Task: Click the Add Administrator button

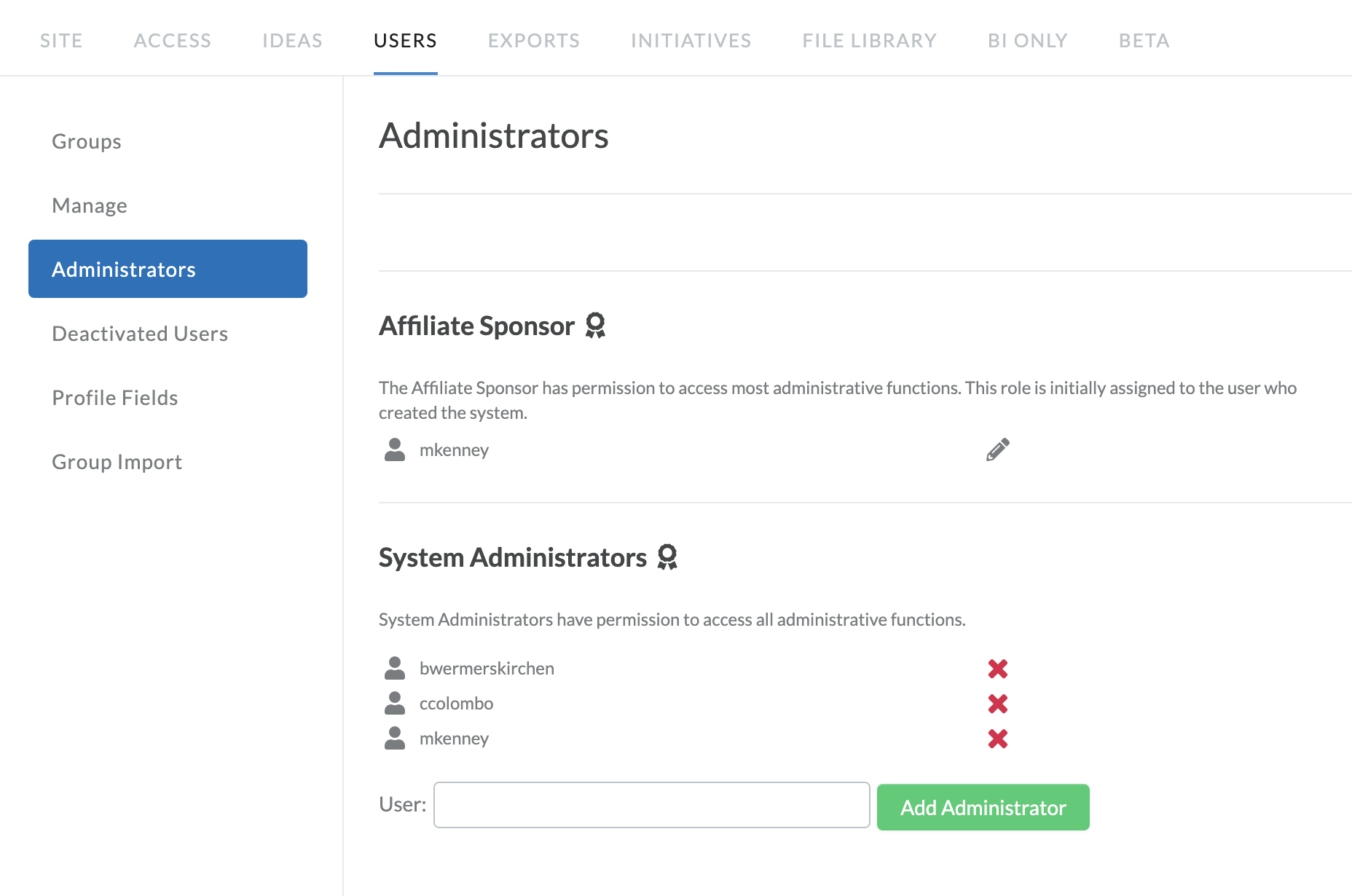Action: click(983, 807)
